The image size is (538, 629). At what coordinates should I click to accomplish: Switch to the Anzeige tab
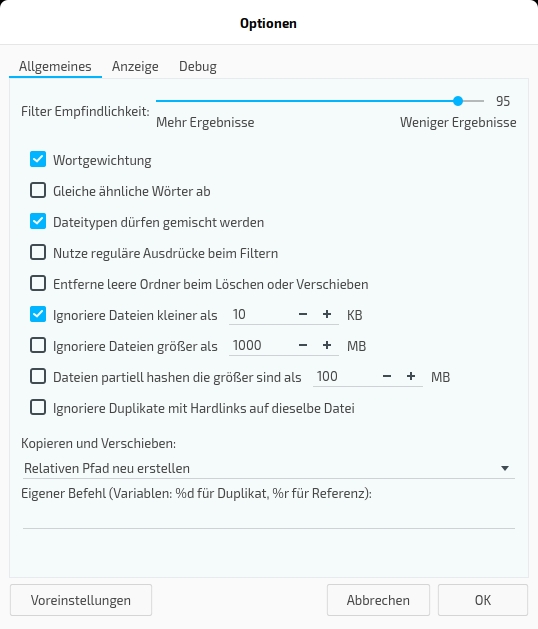pyautogui.click(x=135, y=66)
